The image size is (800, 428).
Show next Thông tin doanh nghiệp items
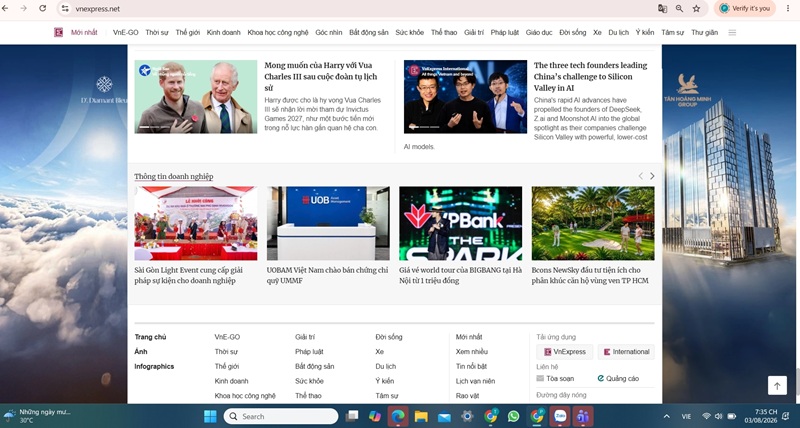(x=652, y=176)
